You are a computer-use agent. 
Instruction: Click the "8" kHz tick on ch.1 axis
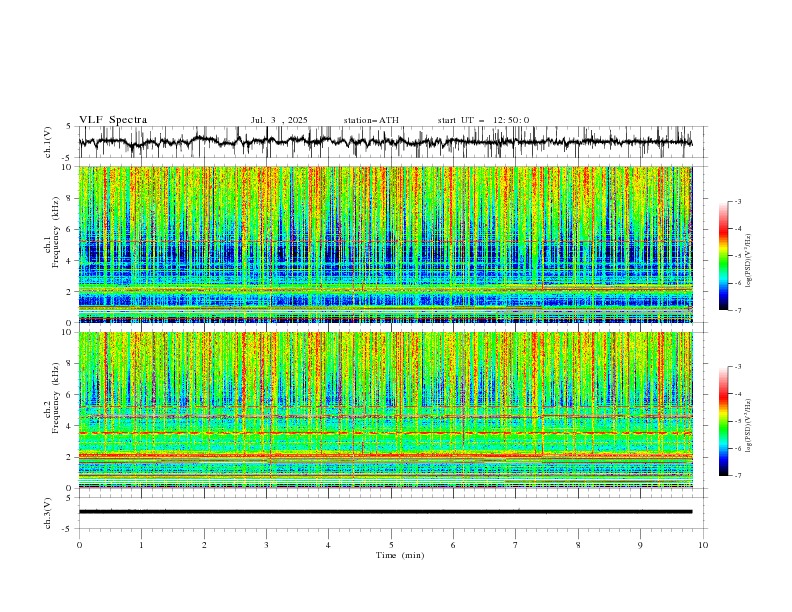point(71,198)
